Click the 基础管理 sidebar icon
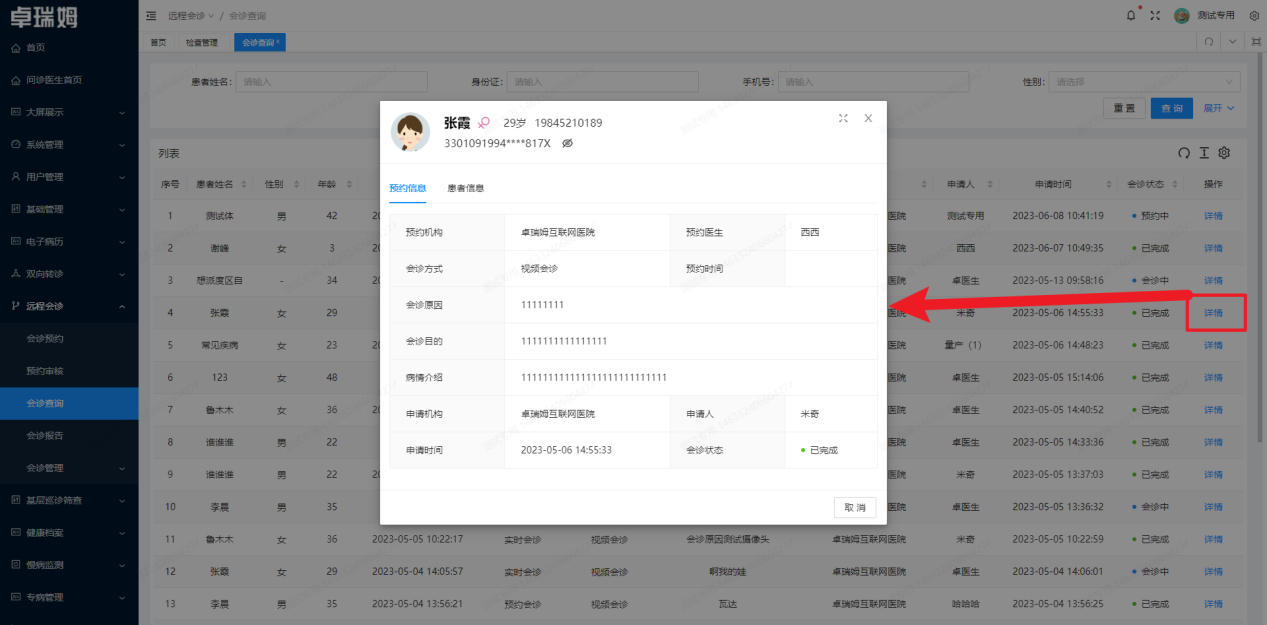This screenshot has width=1267, height=625. tap(15, 209)
